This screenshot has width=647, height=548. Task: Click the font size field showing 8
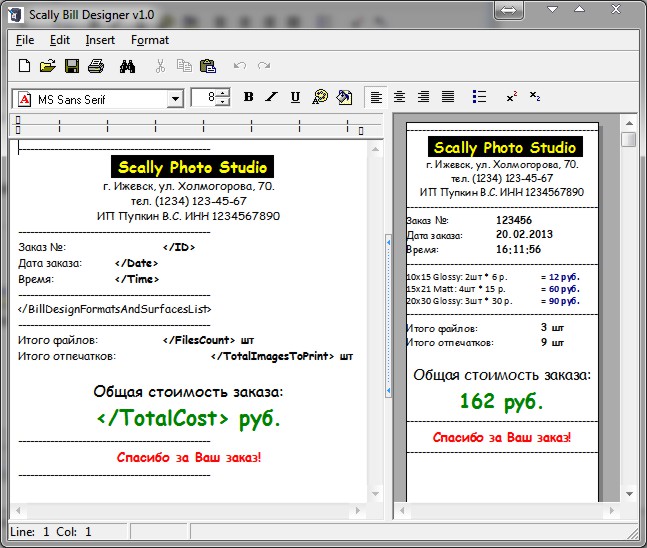(x=204, y=97)
